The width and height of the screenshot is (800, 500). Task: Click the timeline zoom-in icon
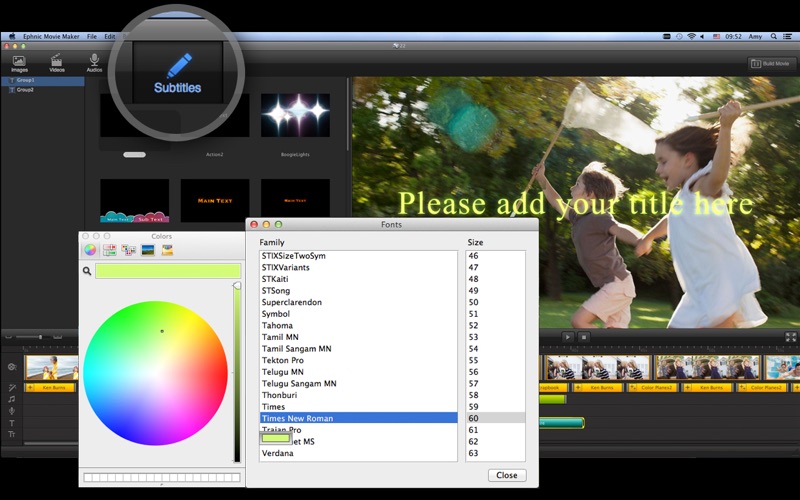pyautogui.click(x=58, y=337)
